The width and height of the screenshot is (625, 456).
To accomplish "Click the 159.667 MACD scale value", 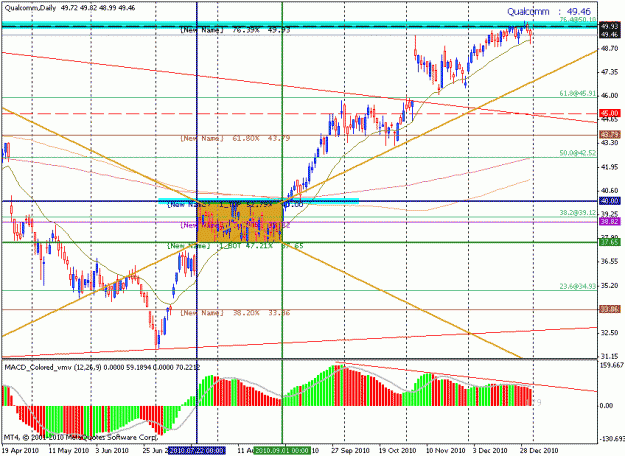I will 611,365.
